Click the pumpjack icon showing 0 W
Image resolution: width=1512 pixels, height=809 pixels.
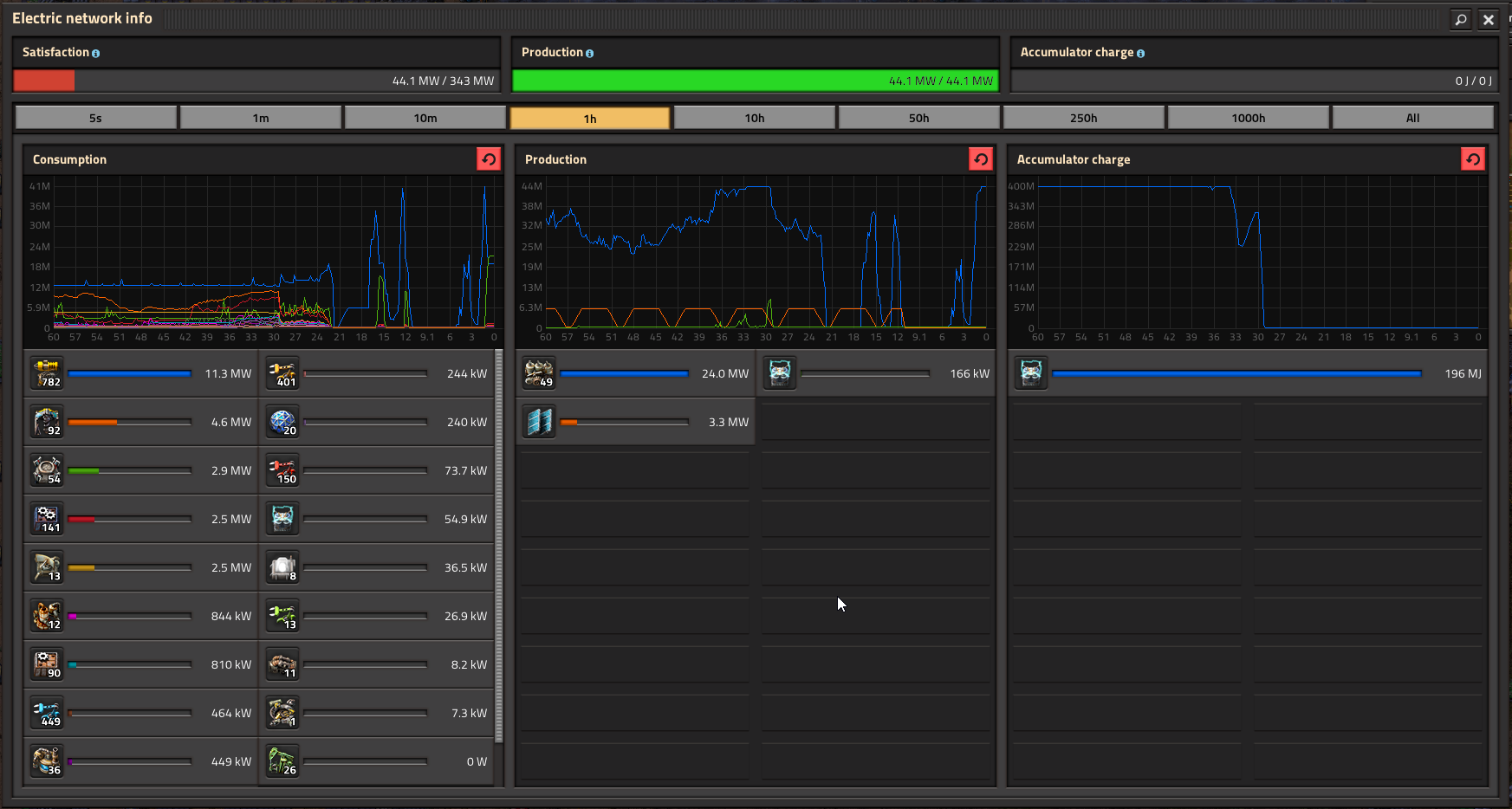click(282, 761)
